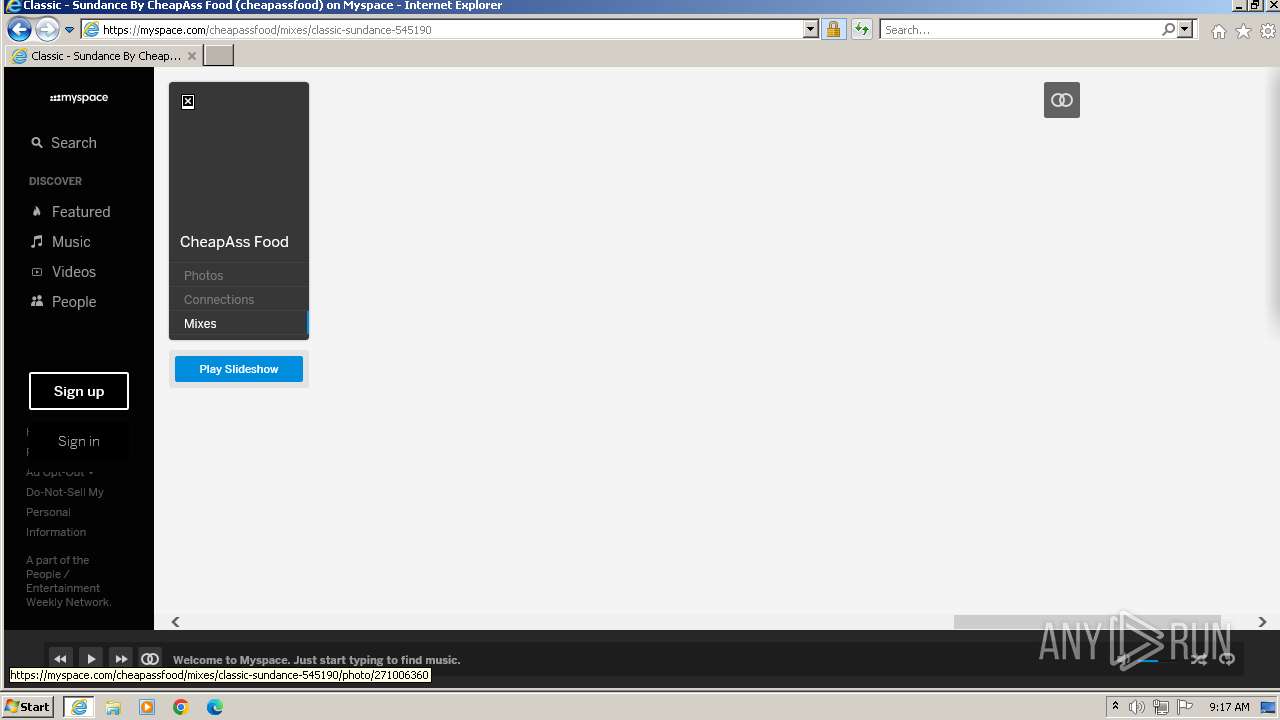The width and height of the screenshot is (1280, 720).
Task: Open the search provider dropdown arrow
Action: click(1185, 30)
